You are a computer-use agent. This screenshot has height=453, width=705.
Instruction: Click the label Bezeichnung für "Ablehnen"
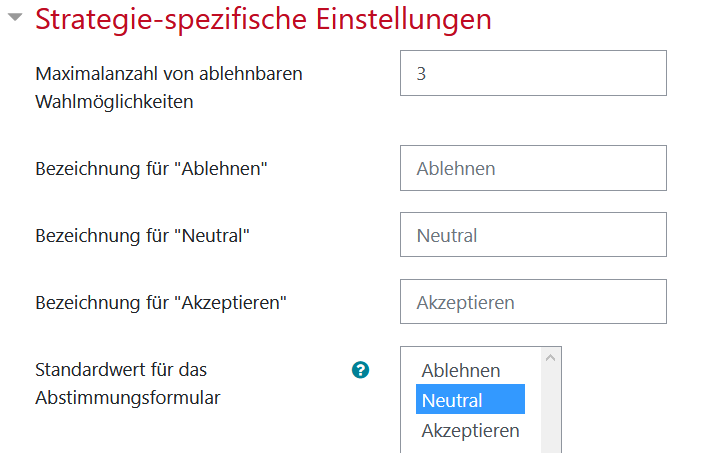152,169
